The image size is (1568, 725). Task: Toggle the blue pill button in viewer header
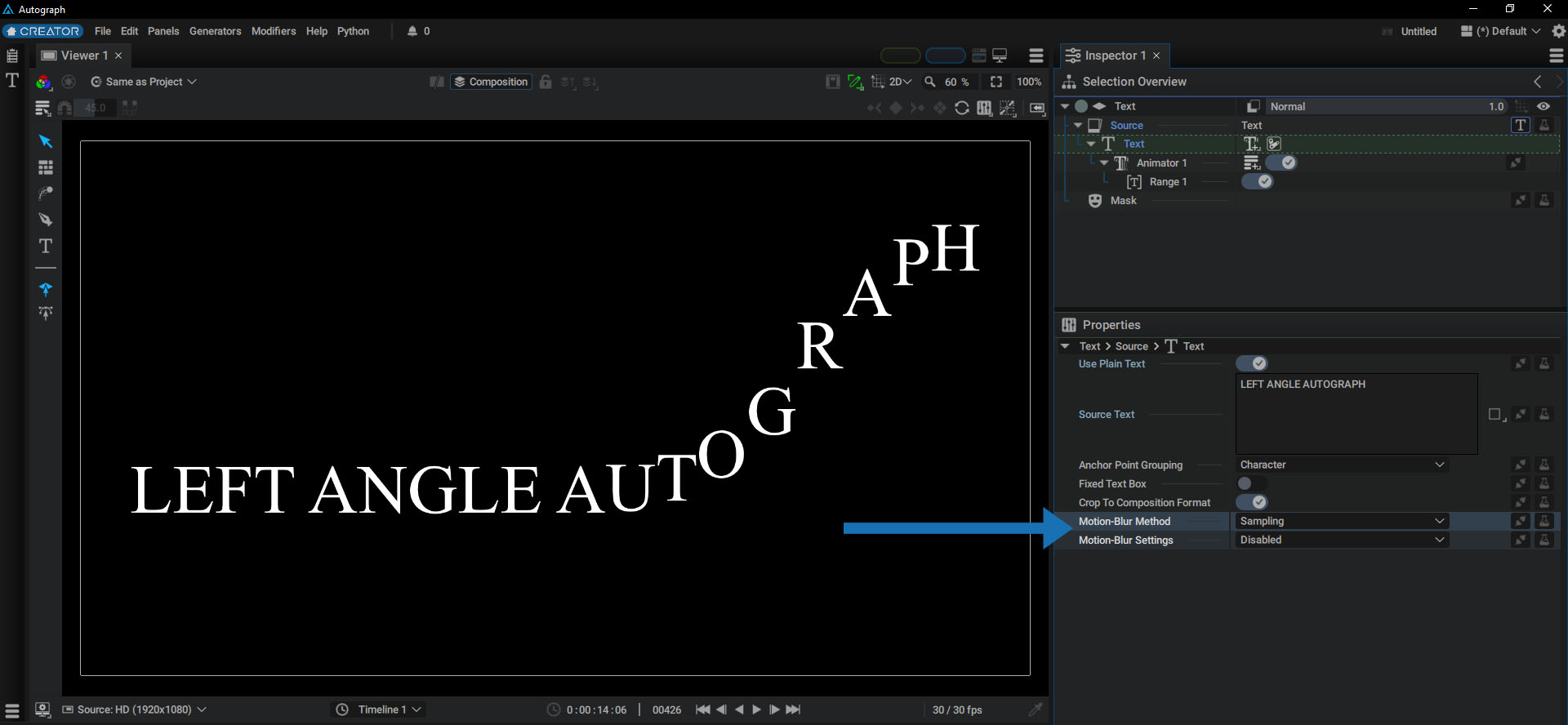[946, 56]
